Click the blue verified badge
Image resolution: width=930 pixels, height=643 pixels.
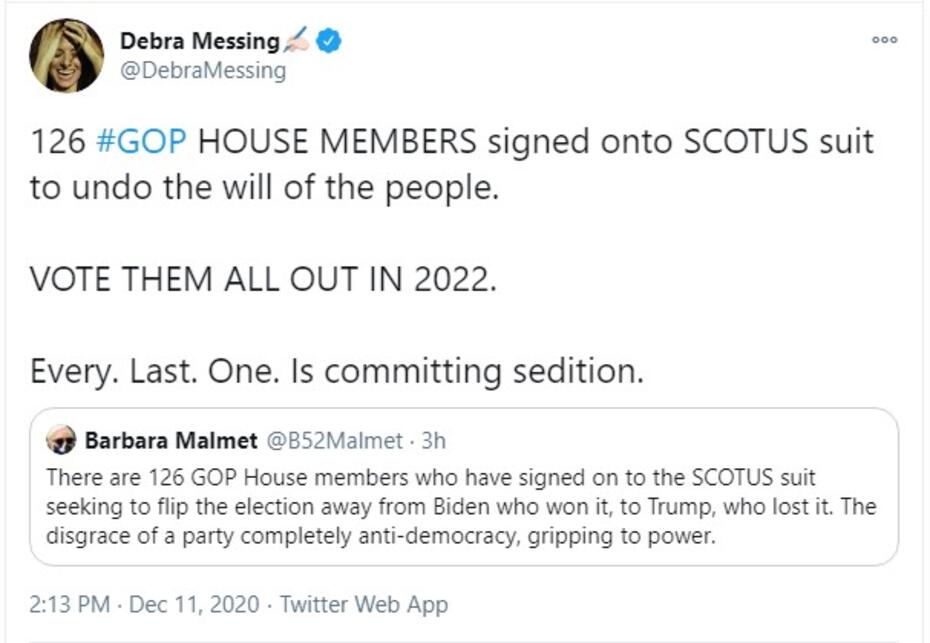[x=330, y=41]
